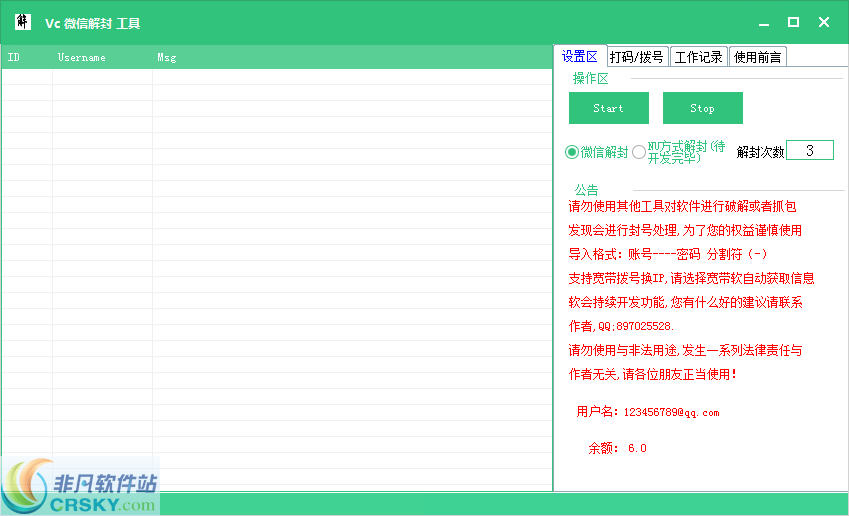Screen dimensions: 849x516
Task: Click the 公告 section label
Action: 586,190
